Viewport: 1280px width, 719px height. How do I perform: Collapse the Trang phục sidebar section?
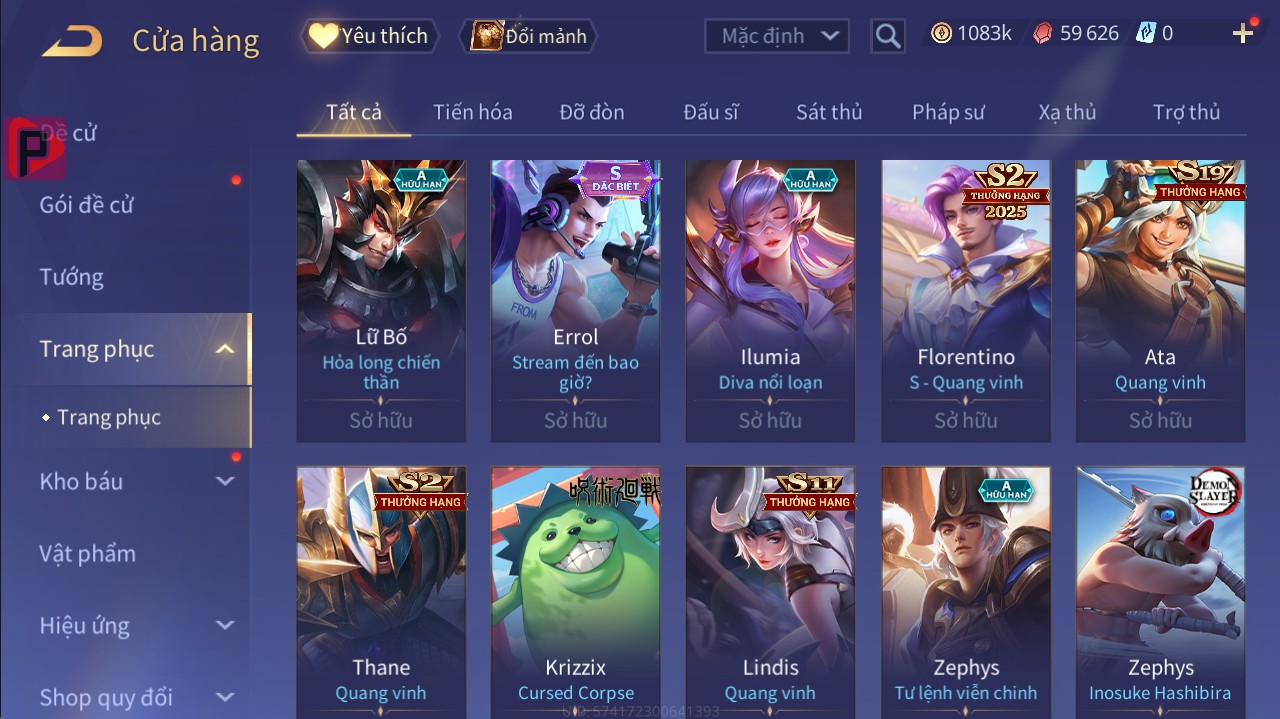click(226, 349)
